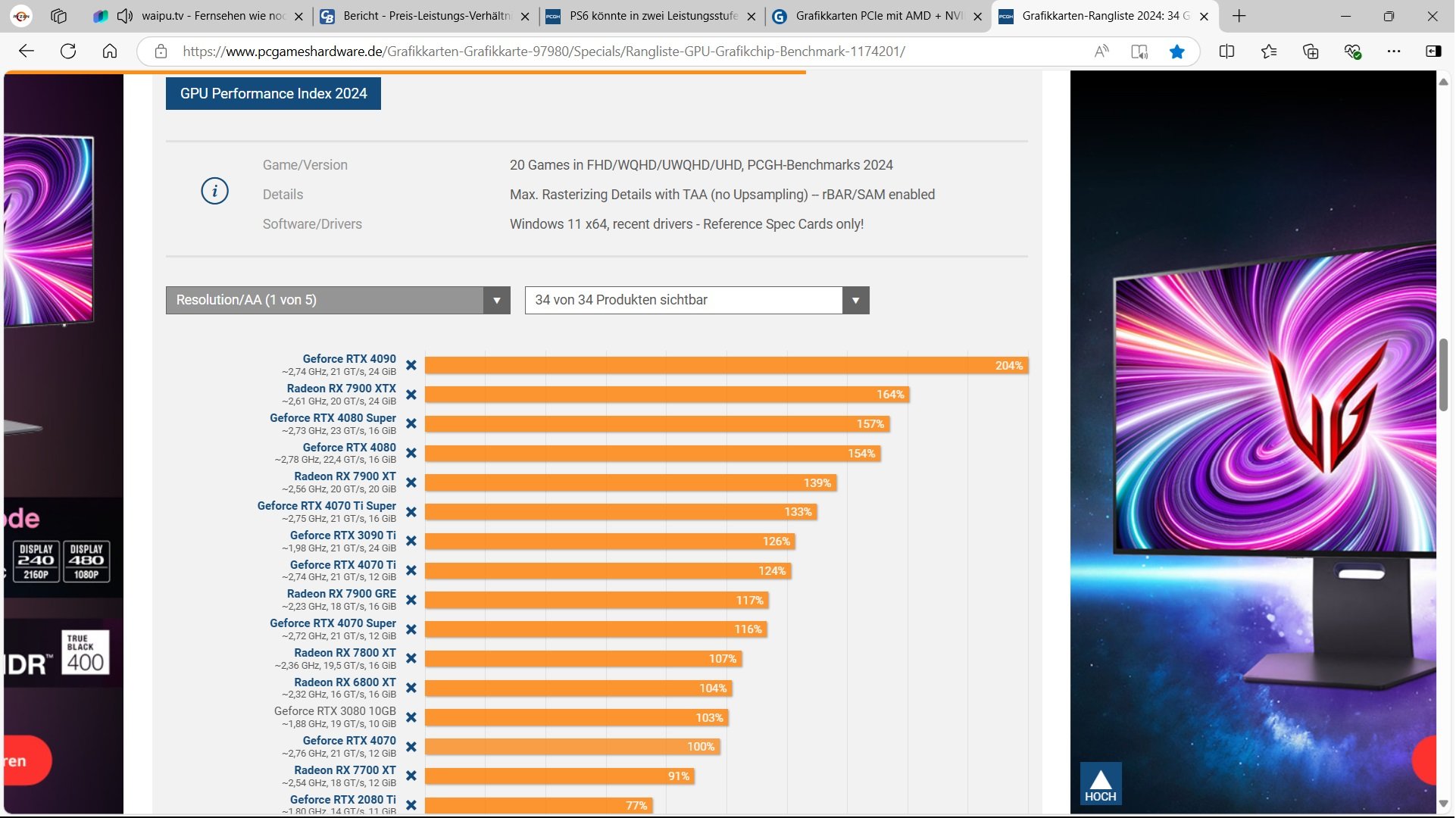Switch to waipu.tv tab
This screenshot has width=1456, height=818.
point(212,16)
